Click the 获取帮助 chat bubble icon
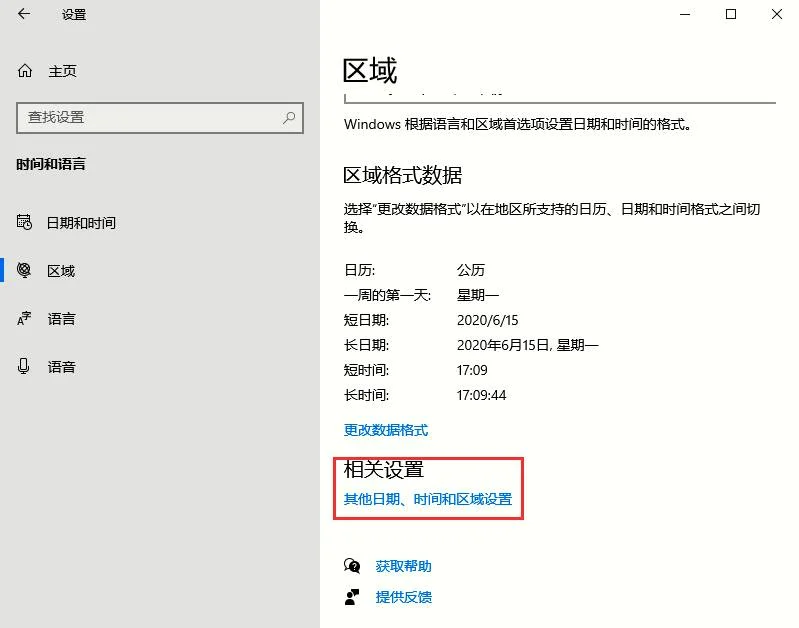 tap(352, 566)
